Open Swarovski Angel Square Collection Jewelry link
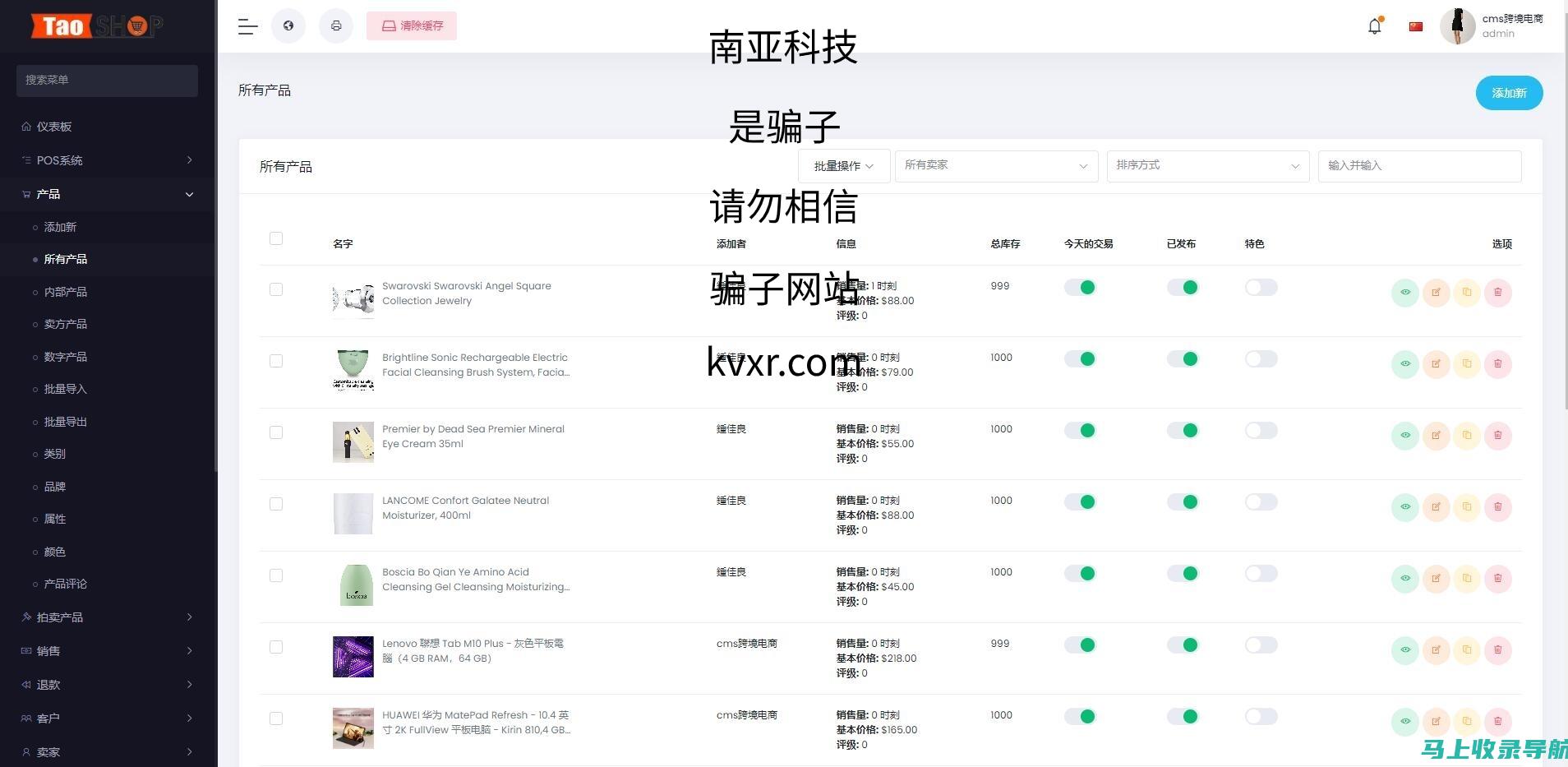This screenshot has width=1568, height=767. tap(467, 293)
